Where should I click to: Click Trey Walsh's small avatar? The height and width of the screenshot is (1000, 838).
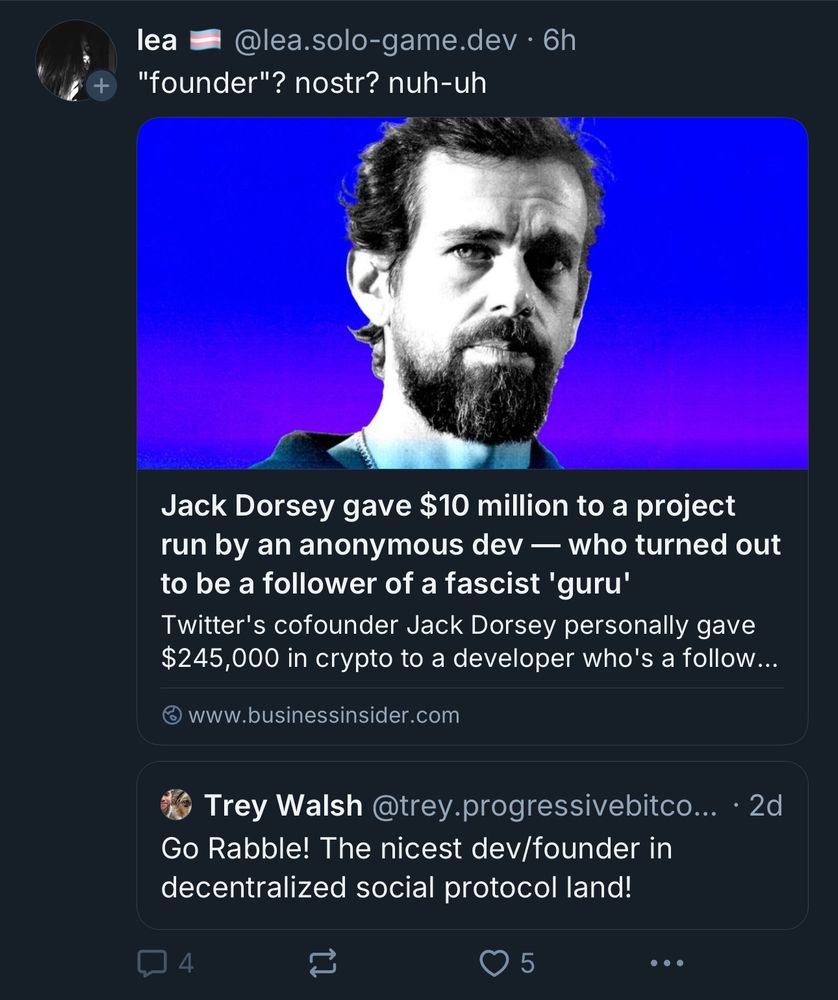coord(176,805)
